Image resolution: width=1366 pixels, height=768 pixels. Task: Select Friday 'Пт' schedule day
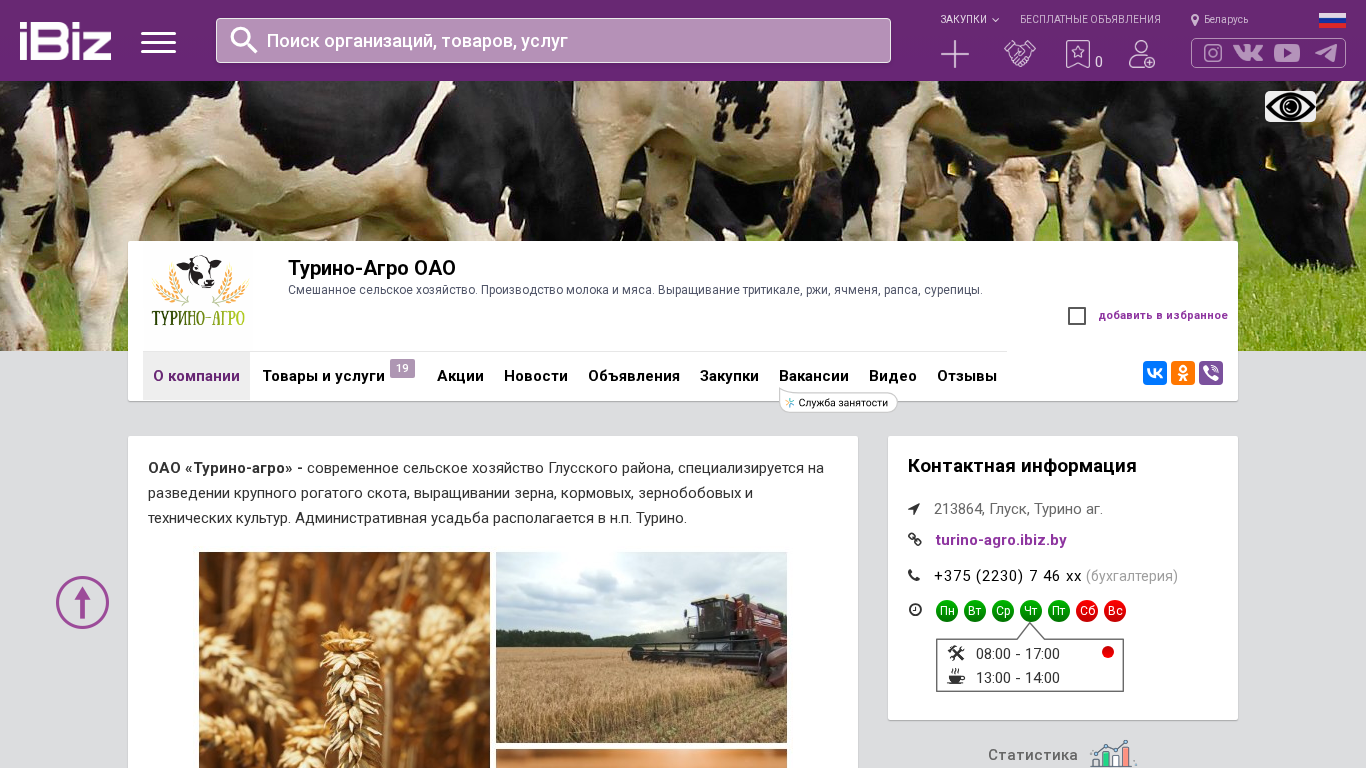coord(1059,611)
